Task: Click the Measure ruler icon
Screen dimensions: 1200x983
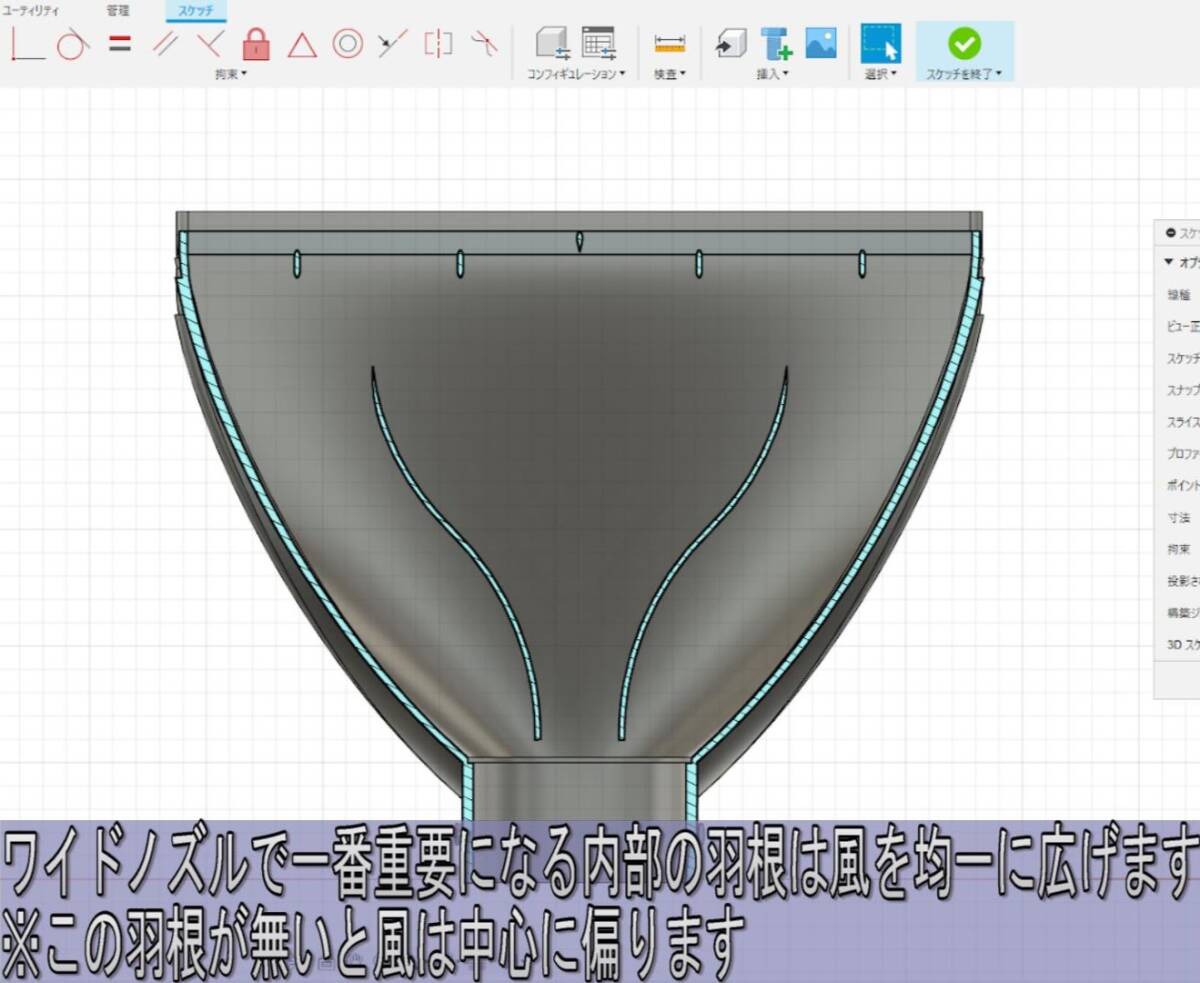Action: (x=669, y=44)
